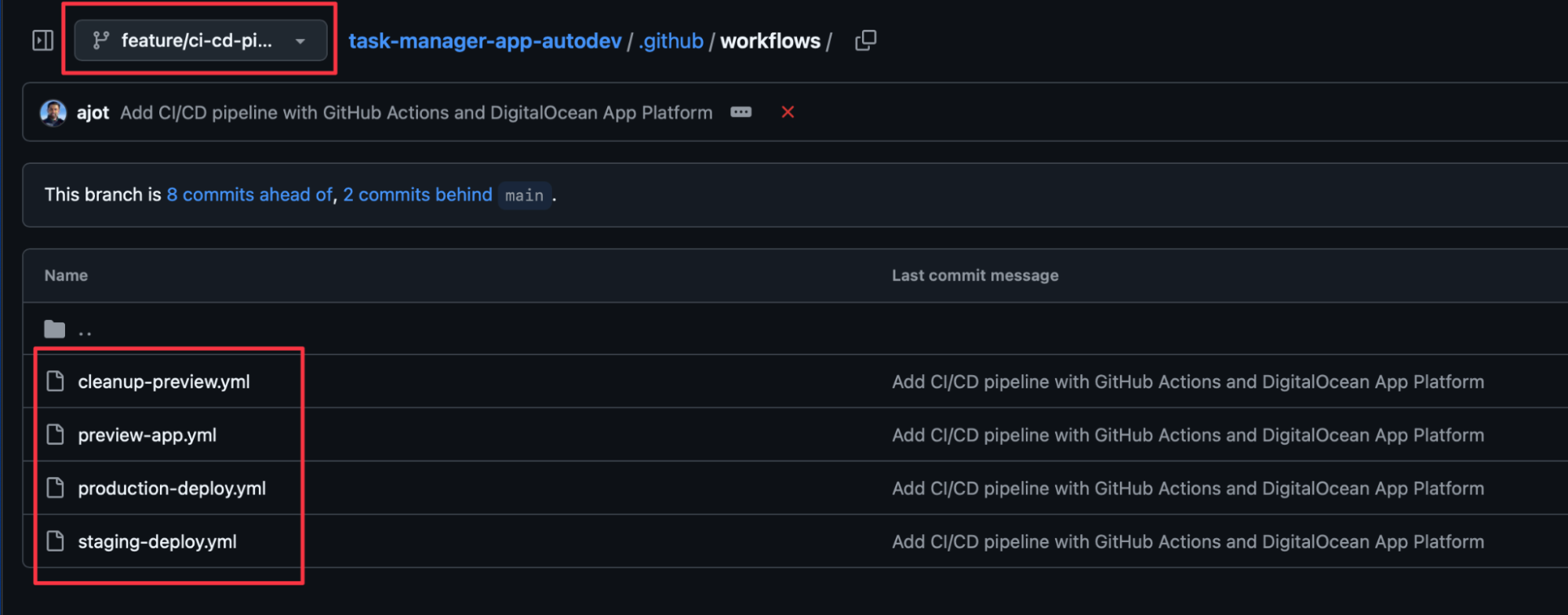The width and height of the screenshot is (1568, 615).
Task: Open commit message in production-deploy.yml row
Action: coord(1188,489)
